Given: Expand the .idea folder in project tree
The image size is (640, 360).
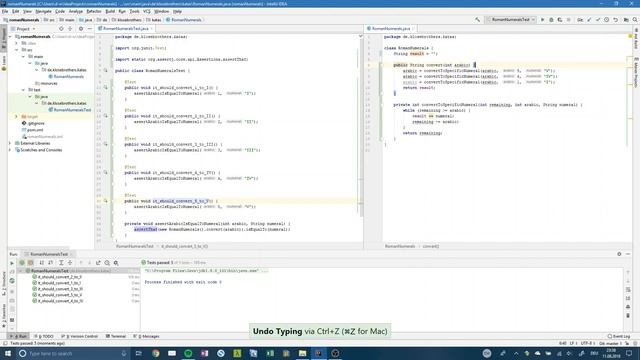Looking at the screenshot, I should 17,43.
